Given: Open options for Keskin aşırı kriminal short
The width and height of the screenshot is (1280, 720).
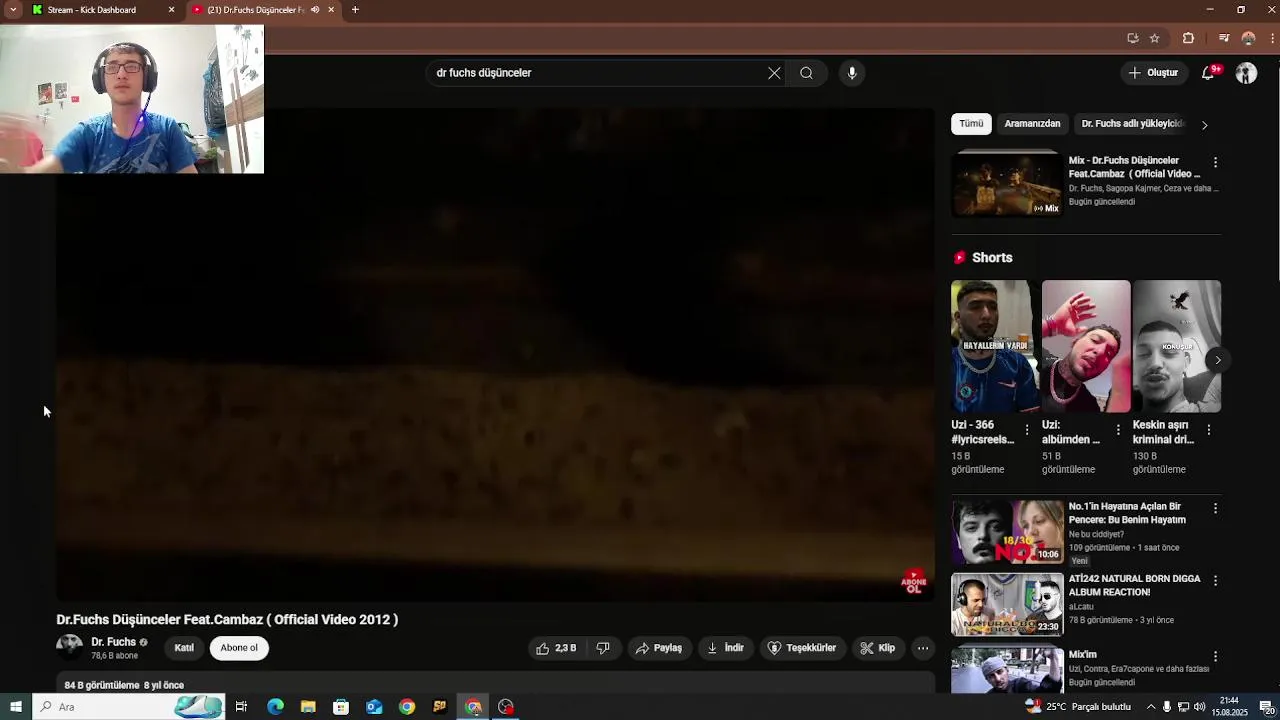Looking at the screenshot, I should 1208,430.
